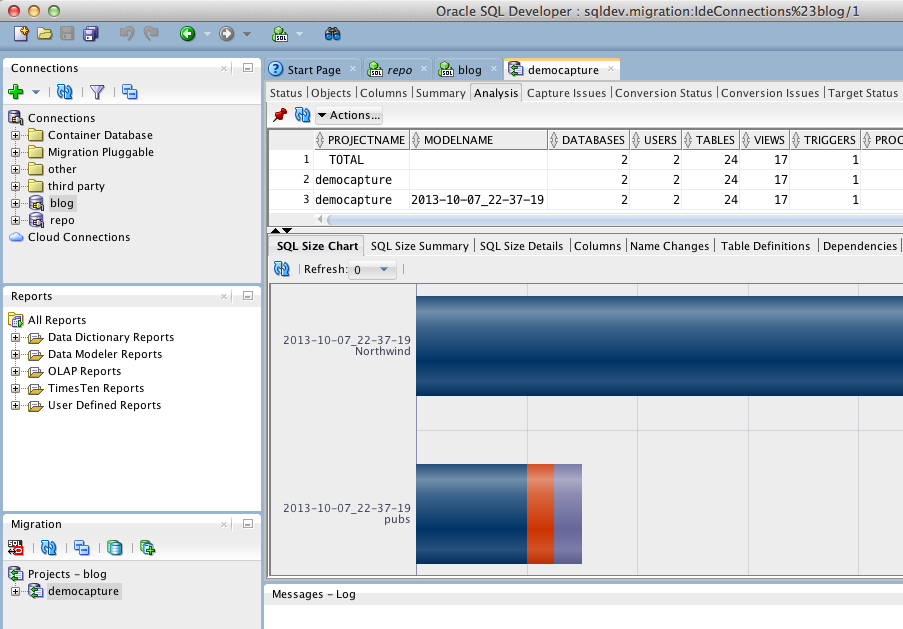Screen dimensions: 903x629
Task: Click the green plus New Connection icon
Action: 16,92
